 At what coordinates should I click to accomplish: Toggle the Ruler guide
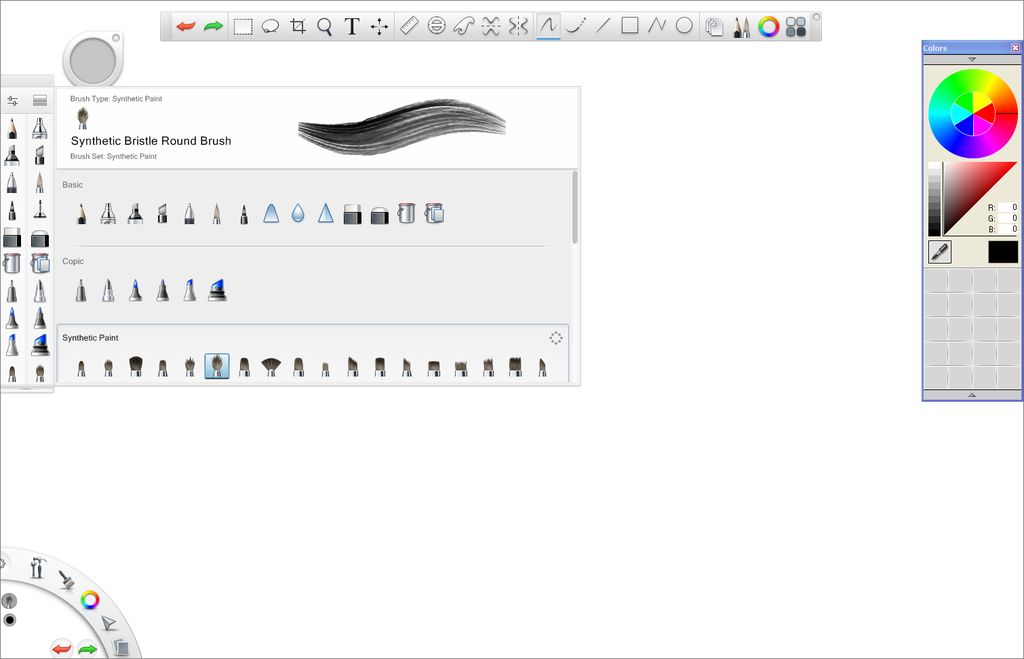(409, 26)
